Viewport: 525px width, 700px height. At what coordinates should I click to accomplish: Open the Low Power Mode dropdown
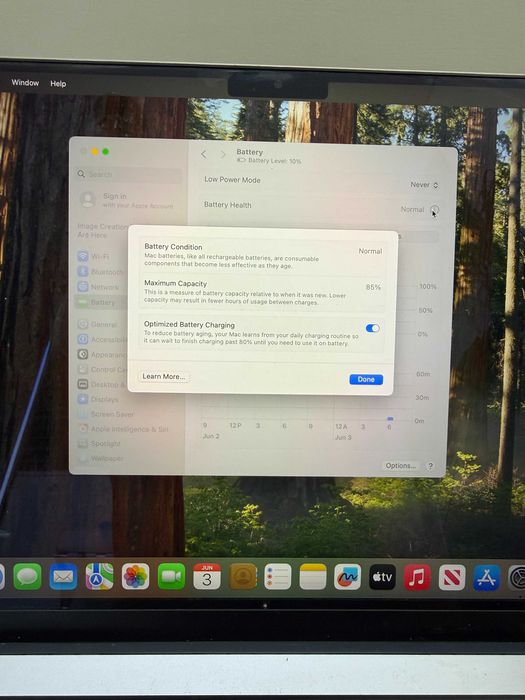[424, 185]
